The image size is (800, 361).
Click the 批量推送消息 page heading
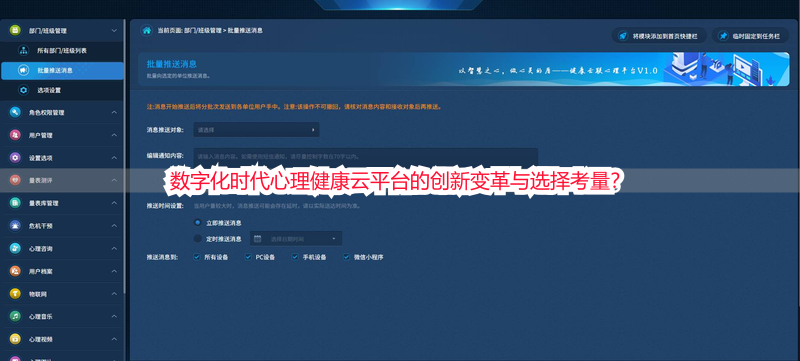[x=171, y=64]
